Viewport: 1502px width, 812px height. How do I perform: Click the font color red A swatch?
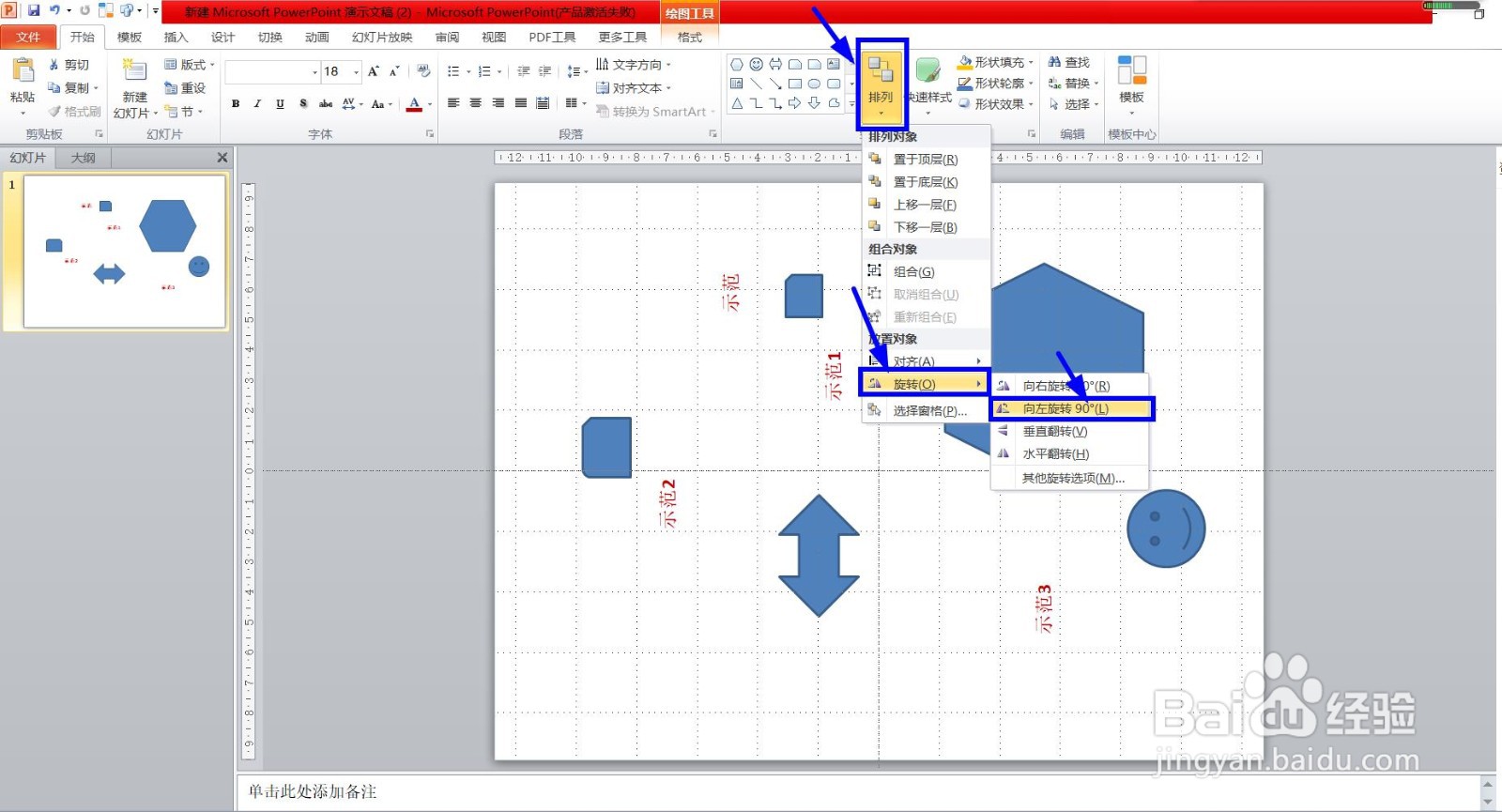(414, 104)
